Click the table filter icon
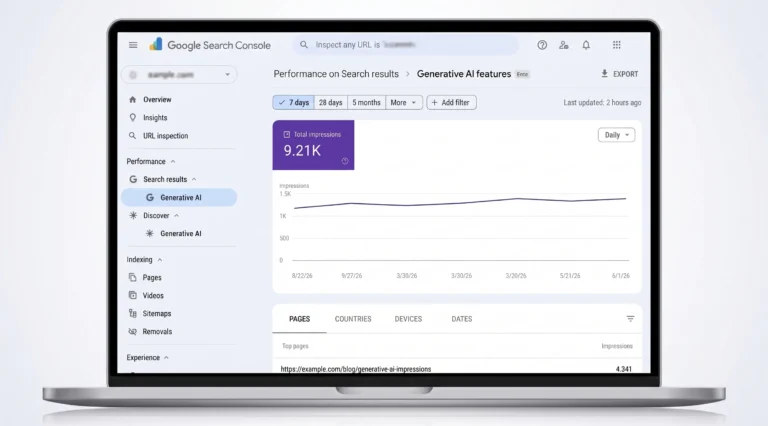This screenshot has width=768, height=426. (x=630, y=319)
